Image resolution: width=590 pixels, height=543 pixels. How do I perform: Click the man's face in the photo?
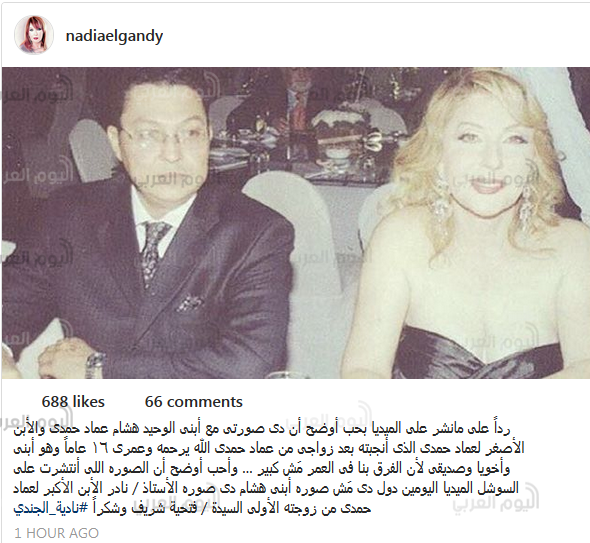point(163,137)
